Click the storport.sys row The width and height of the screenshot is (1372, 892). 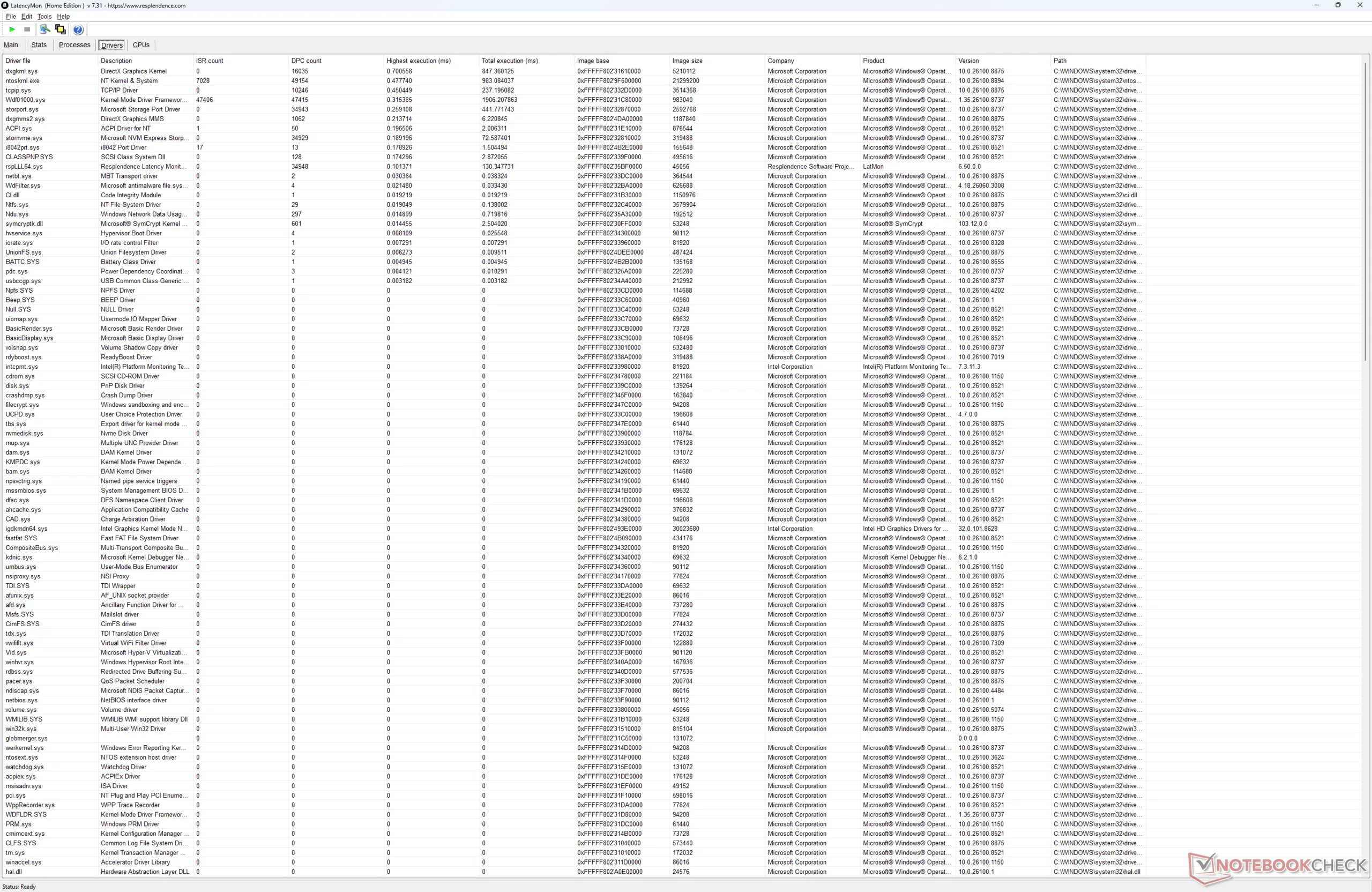(x=574, y=109)
